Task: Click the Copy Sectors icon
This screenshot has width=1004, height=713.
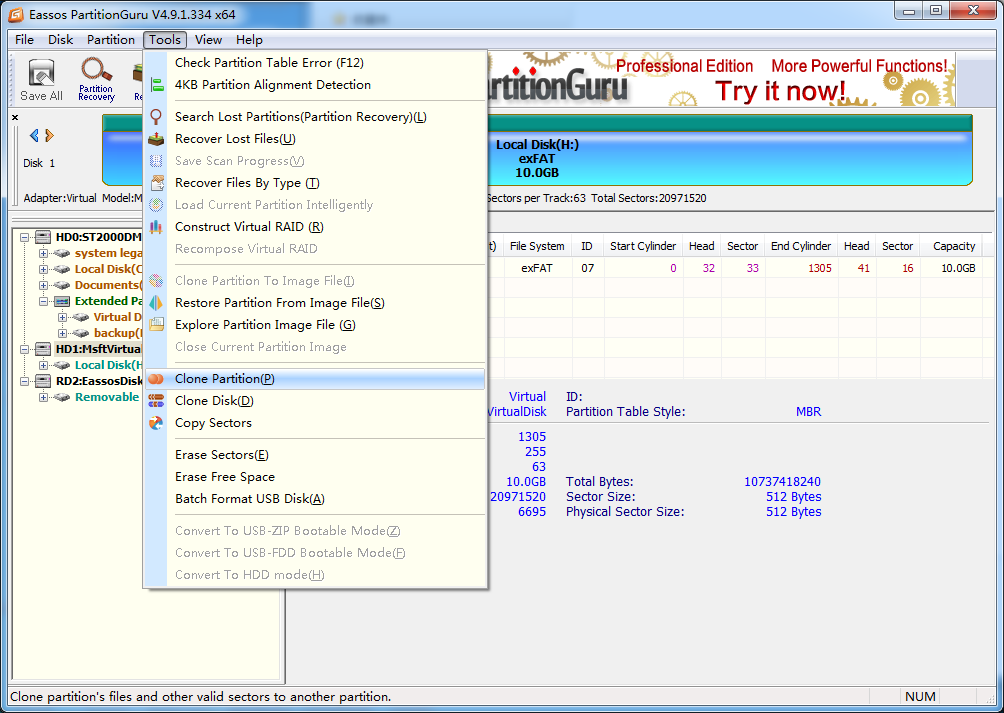Action: [156, 423]
